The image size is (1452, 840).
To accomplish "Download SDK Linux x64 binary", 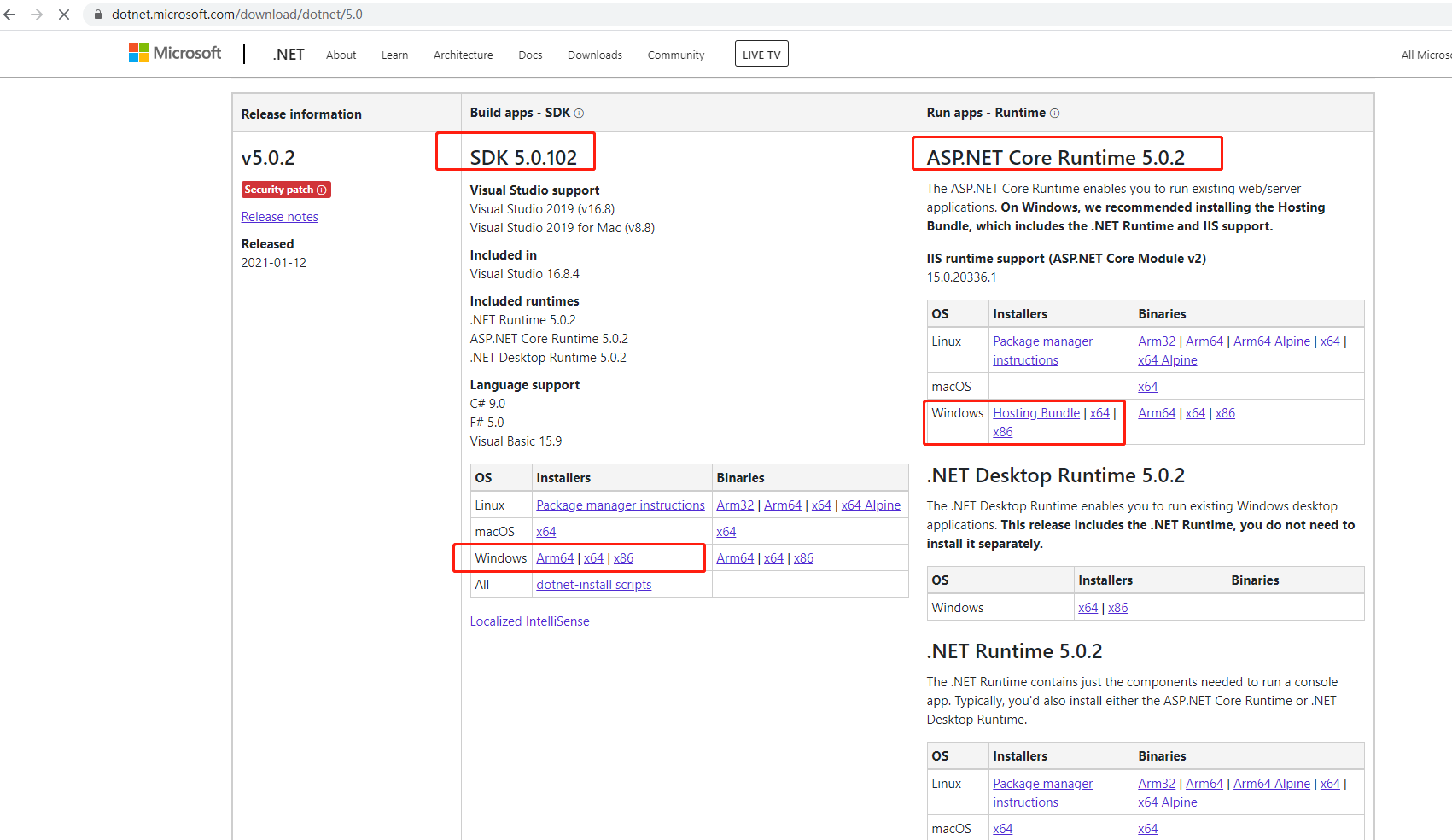I will [x=821, y=505].
